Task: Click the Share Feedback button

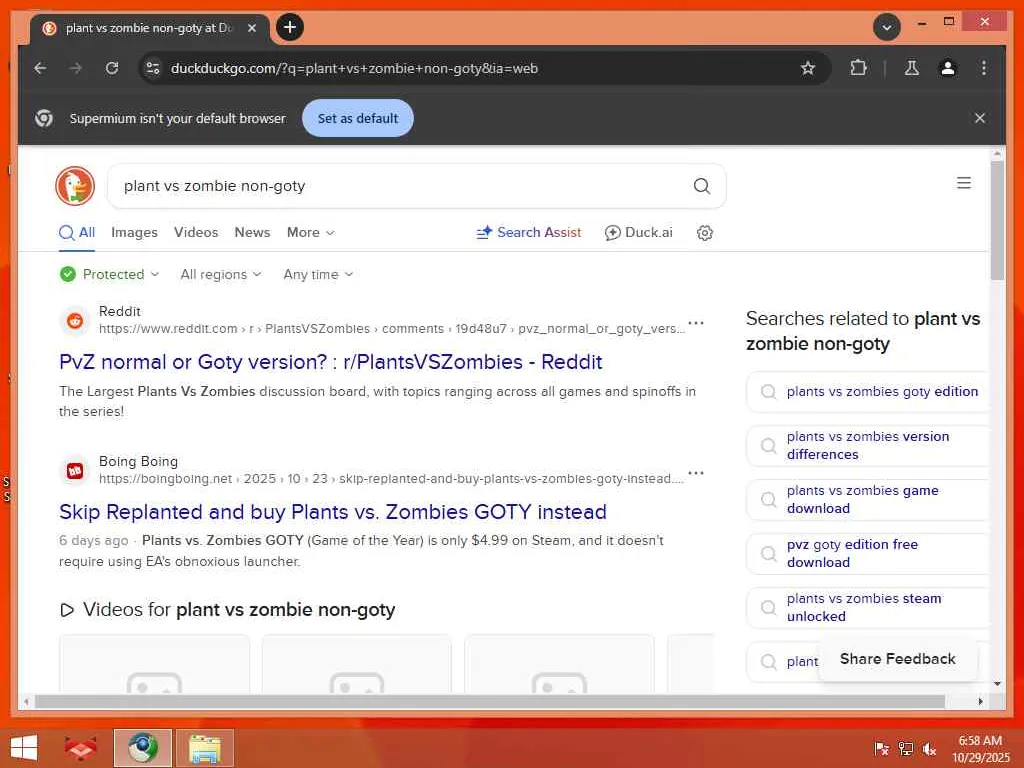Action: 897,659
